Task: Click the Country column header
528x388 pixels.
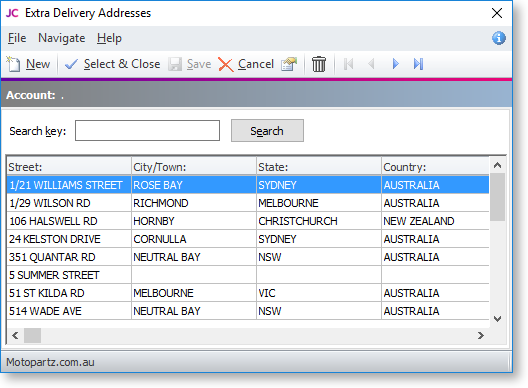Action: [x=435, y=167]
